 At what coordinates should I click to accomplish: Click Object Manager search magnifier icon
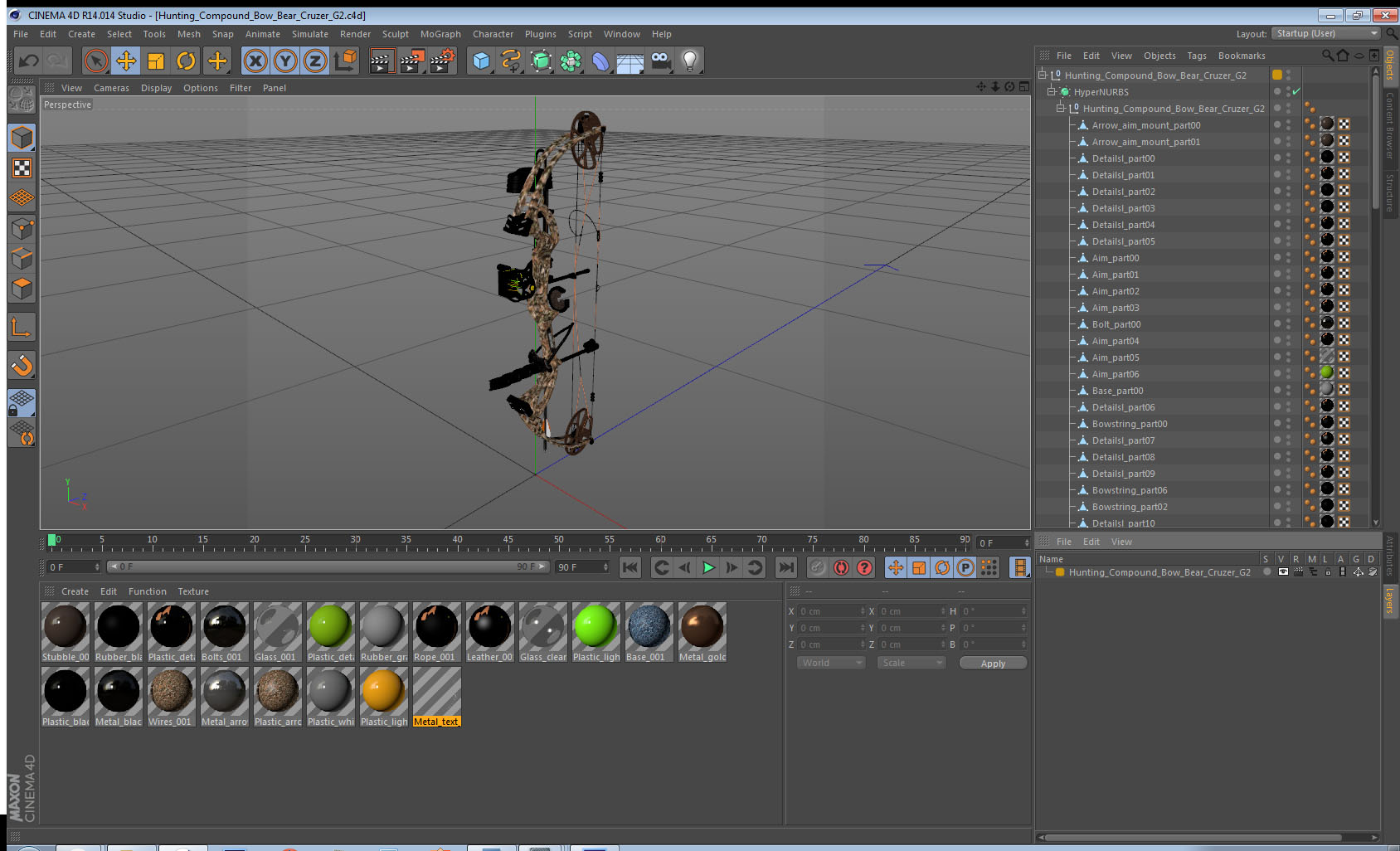pos(1327,56)
